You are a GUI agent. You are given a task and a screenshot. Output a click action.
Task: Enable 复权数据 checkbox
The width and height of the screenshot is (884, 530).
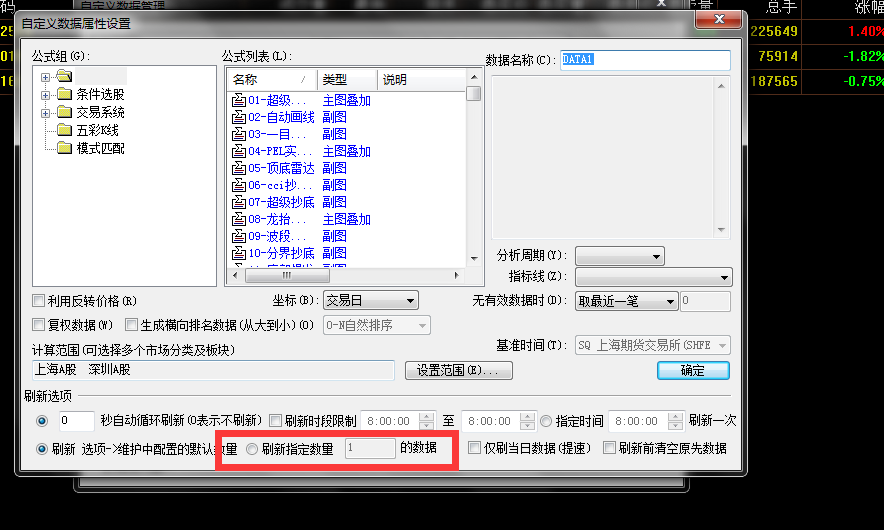[38, 325]
